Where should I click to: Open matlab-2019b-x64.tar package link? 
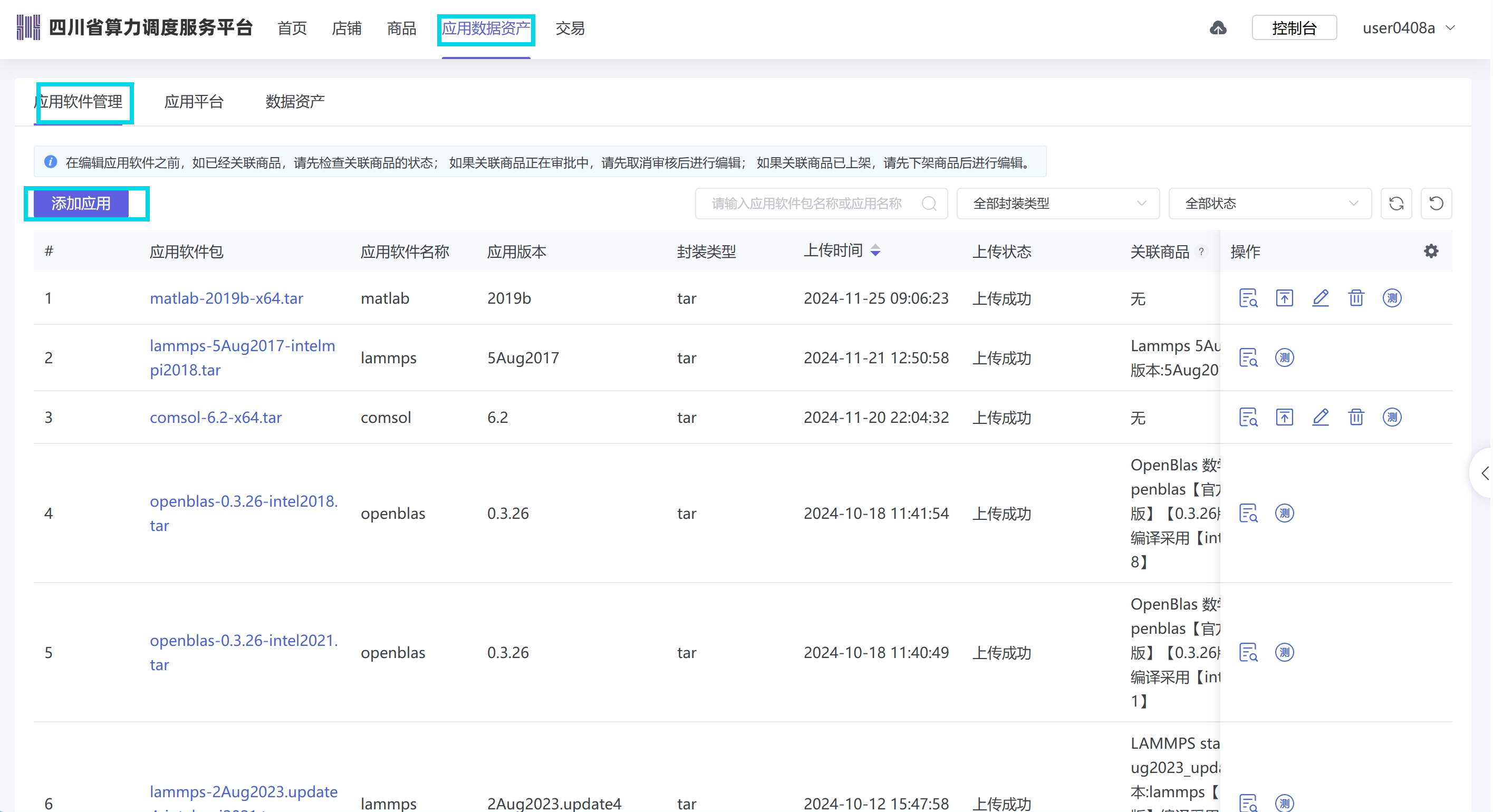(227, 298)
